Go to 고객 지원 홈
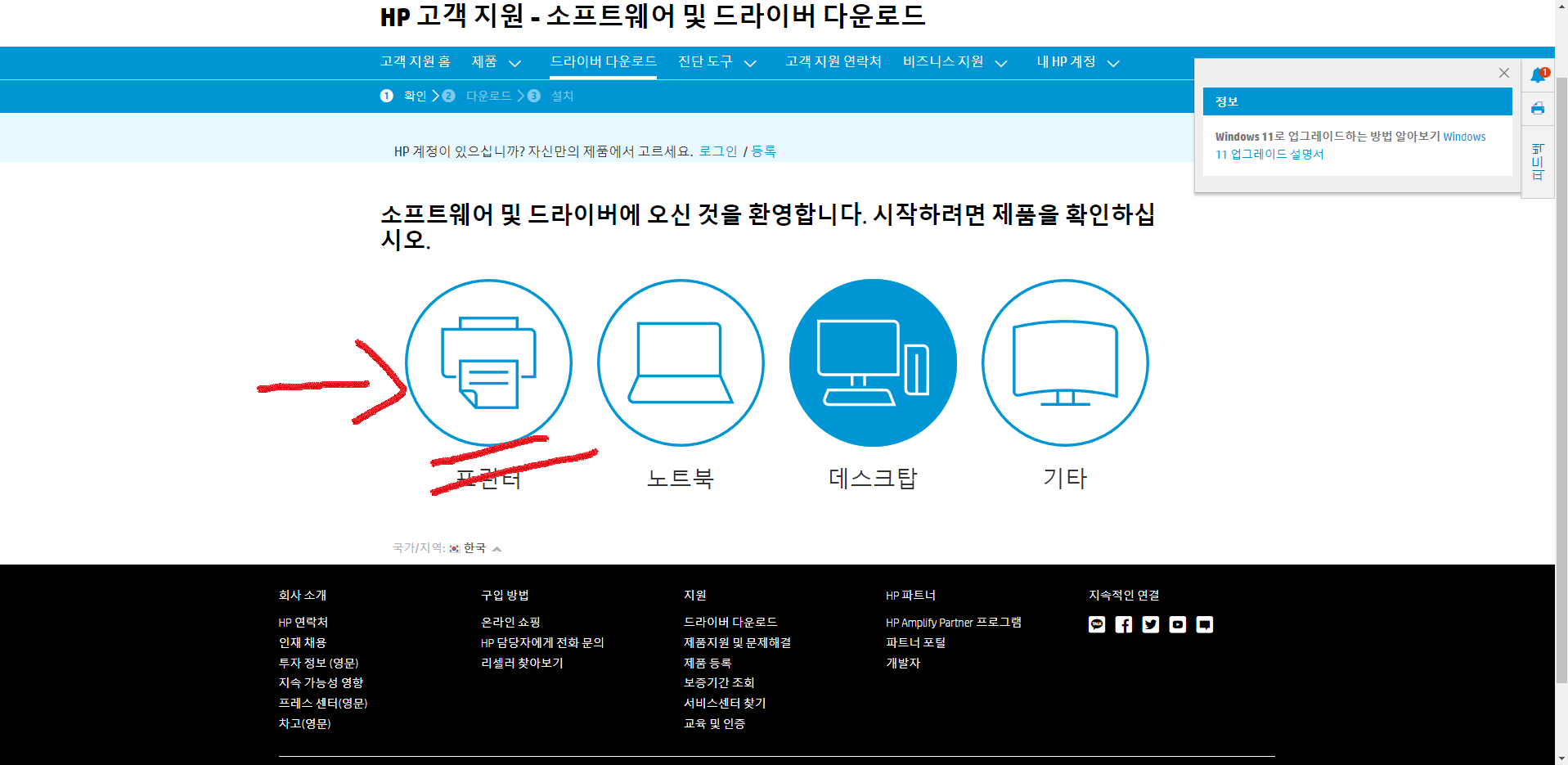The height and width of the screenshot is (765, 1568). pos(416,61)
